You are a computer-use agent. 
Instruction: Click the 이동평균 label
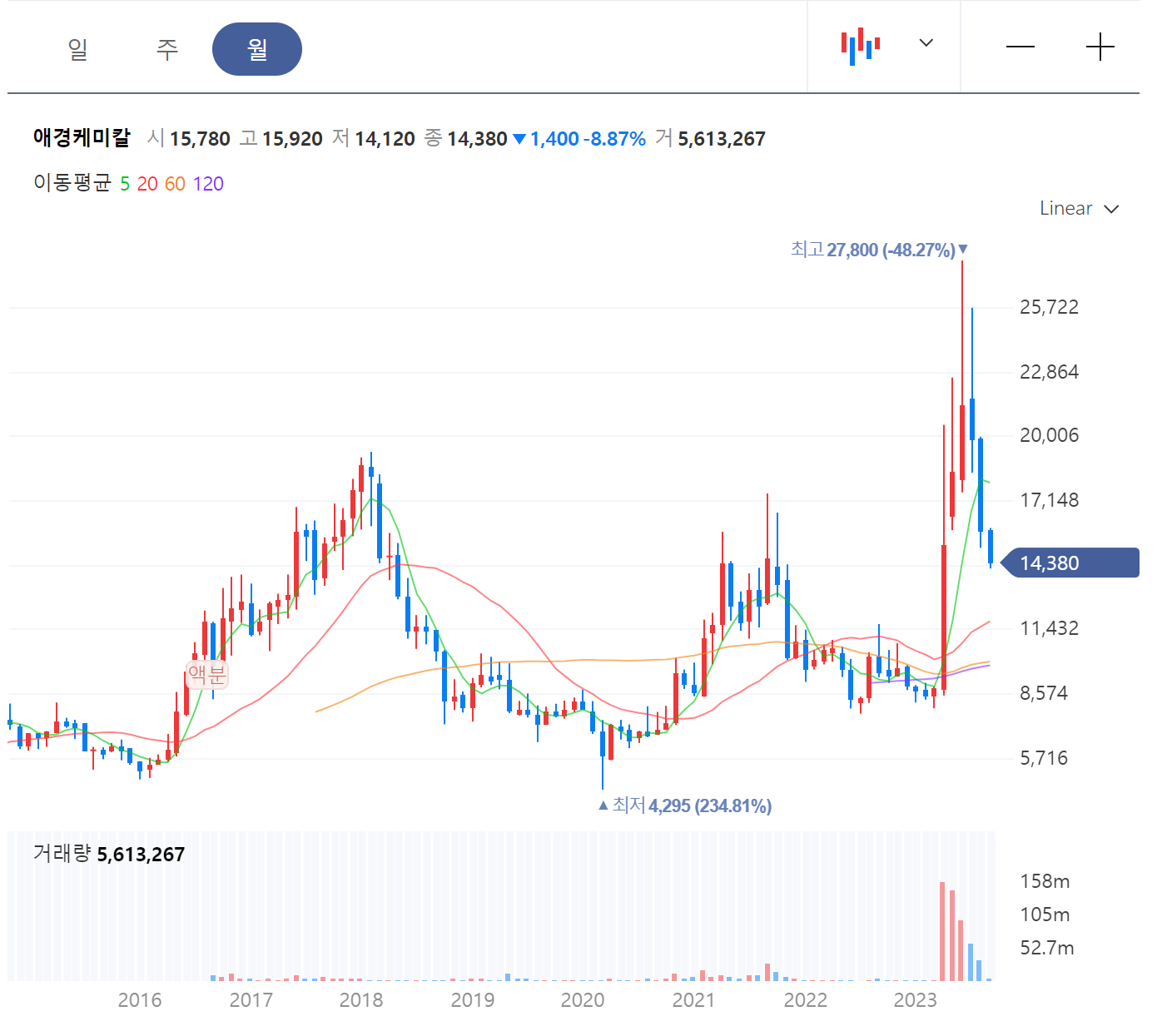tap(72, 183)
